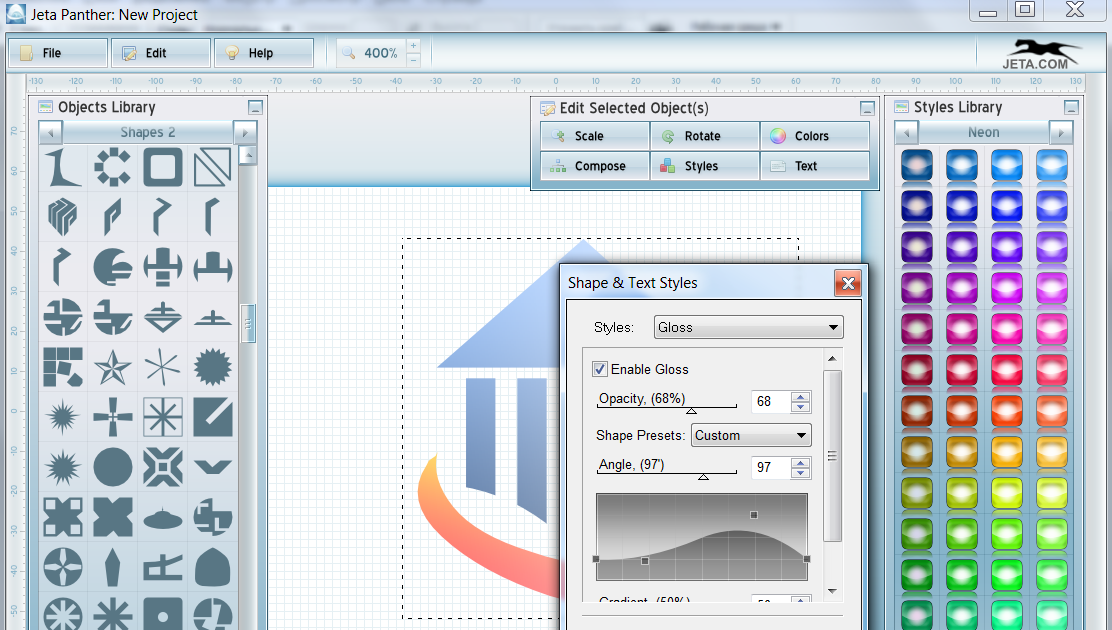Decrease zoom with the minus button
Image resolution: width=1112 pixels, height=630 pixels.
[x=413, y=60]
